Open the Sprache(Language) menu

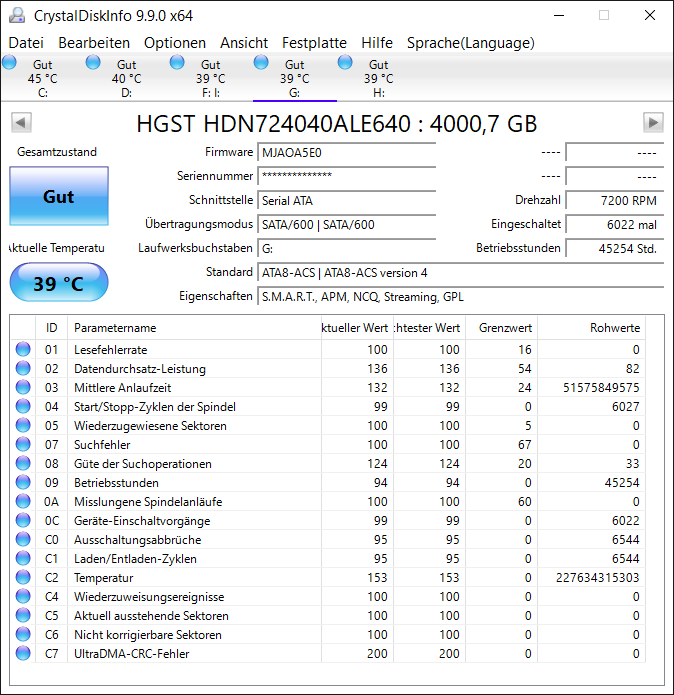471,43
